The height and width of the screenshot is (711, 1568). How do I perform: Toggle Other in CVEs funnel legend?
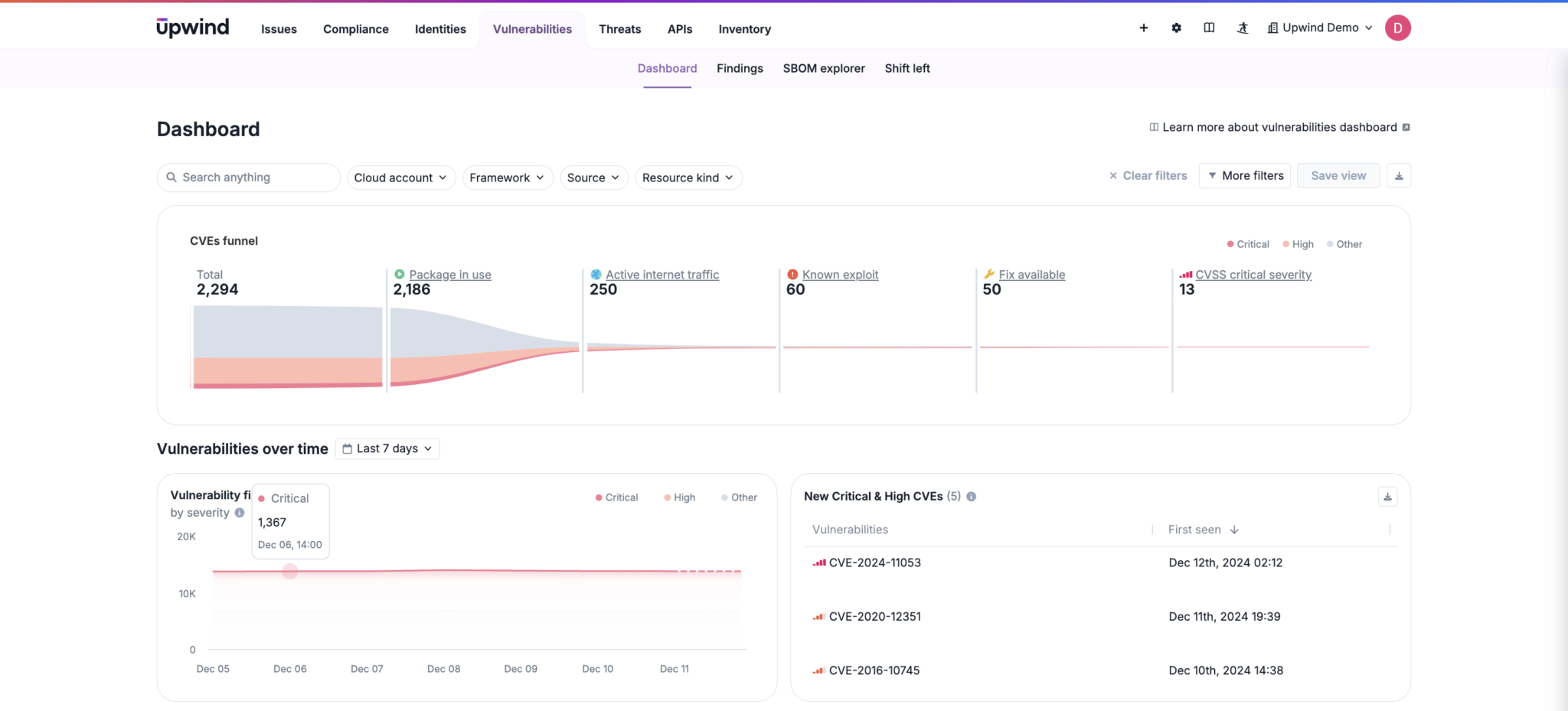point(1344,244)
